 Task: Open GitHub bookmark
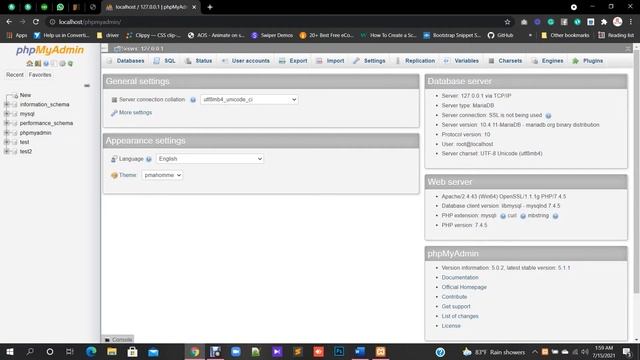coord(500,36)
